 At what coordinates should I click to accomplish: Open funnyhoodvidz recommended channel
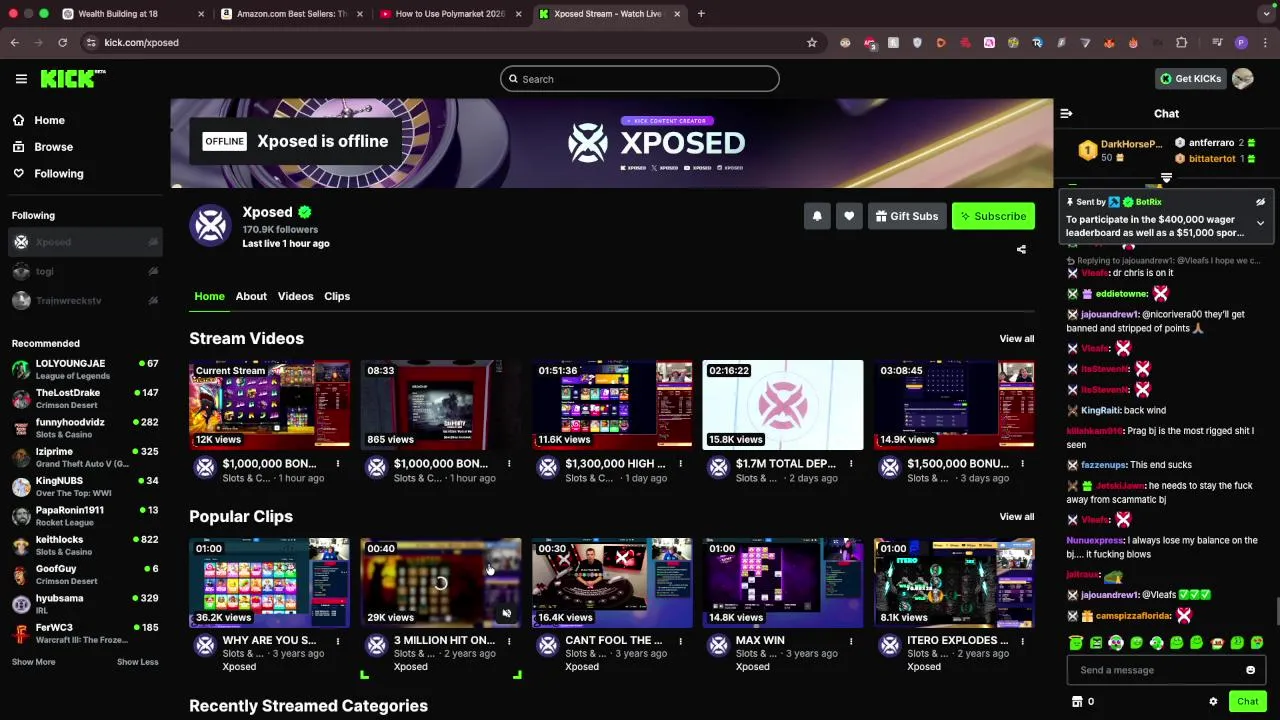[85, 428]
